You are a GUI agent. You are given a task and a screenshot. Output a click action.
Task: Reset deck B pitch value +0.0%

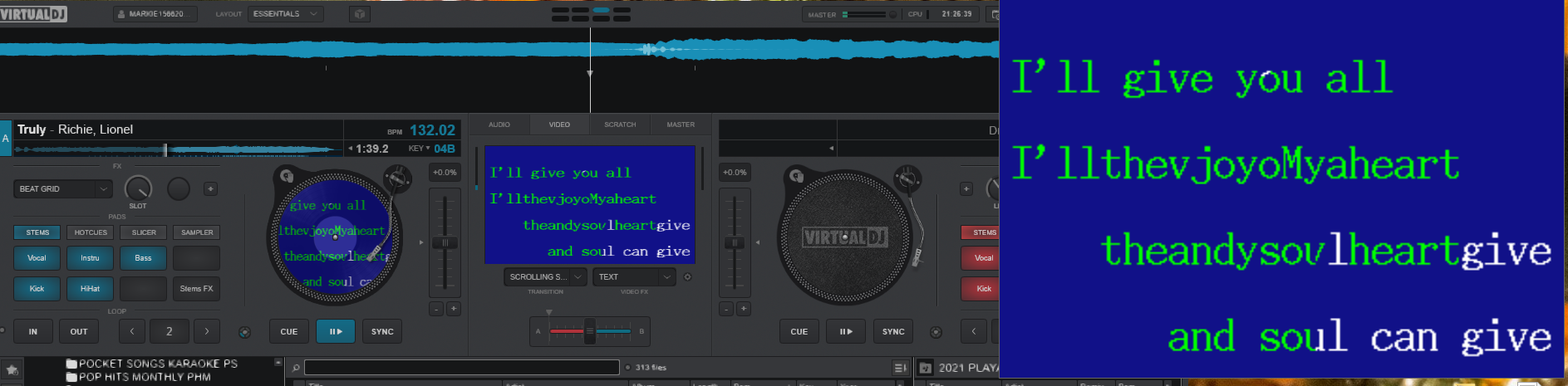[x=735, y=173]
